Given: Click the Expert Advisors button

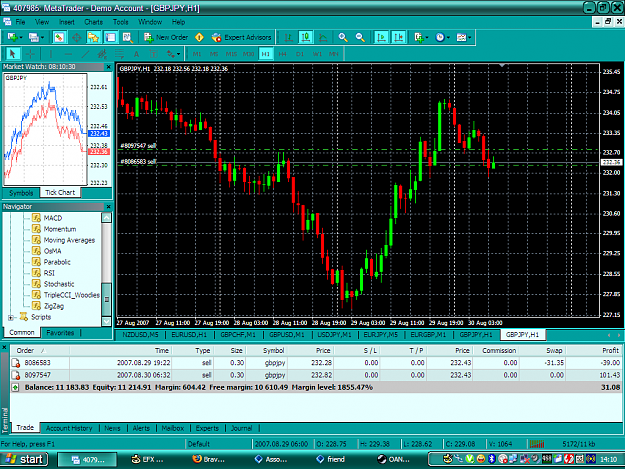Looking at the screenshot, I should coord(242,37).
